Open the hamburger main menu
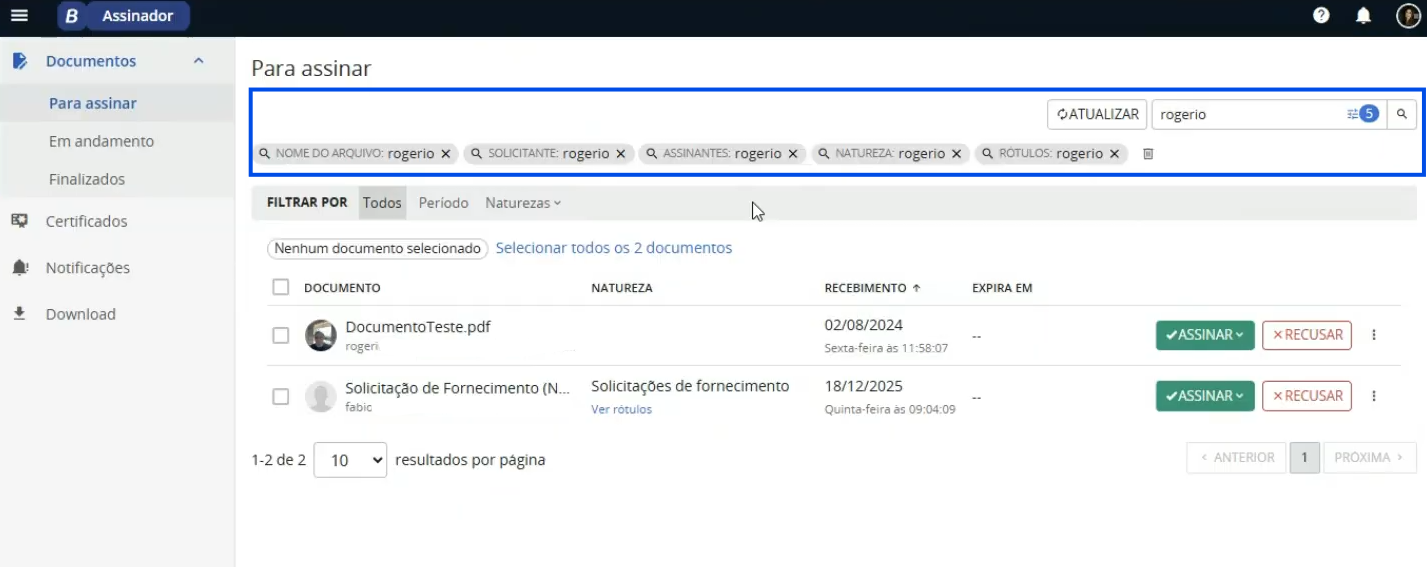Screen dimensions: 1427x567 point(19,16)
